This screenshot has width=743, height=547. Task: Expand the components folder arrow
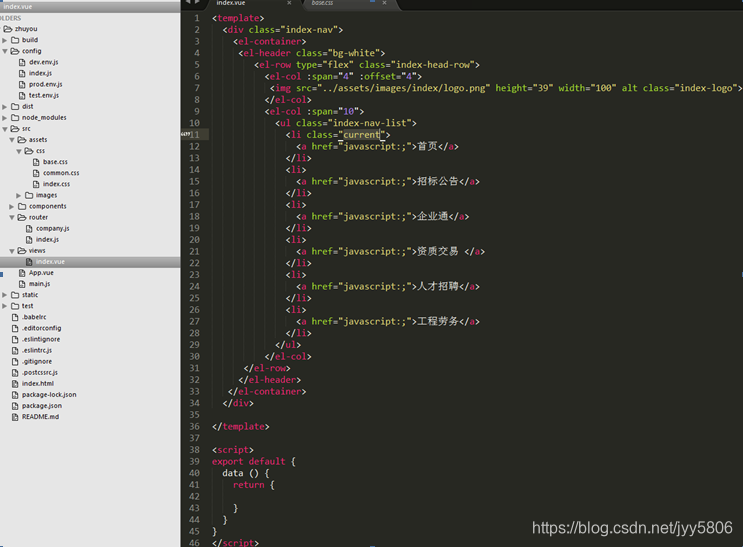click(12, 207)
